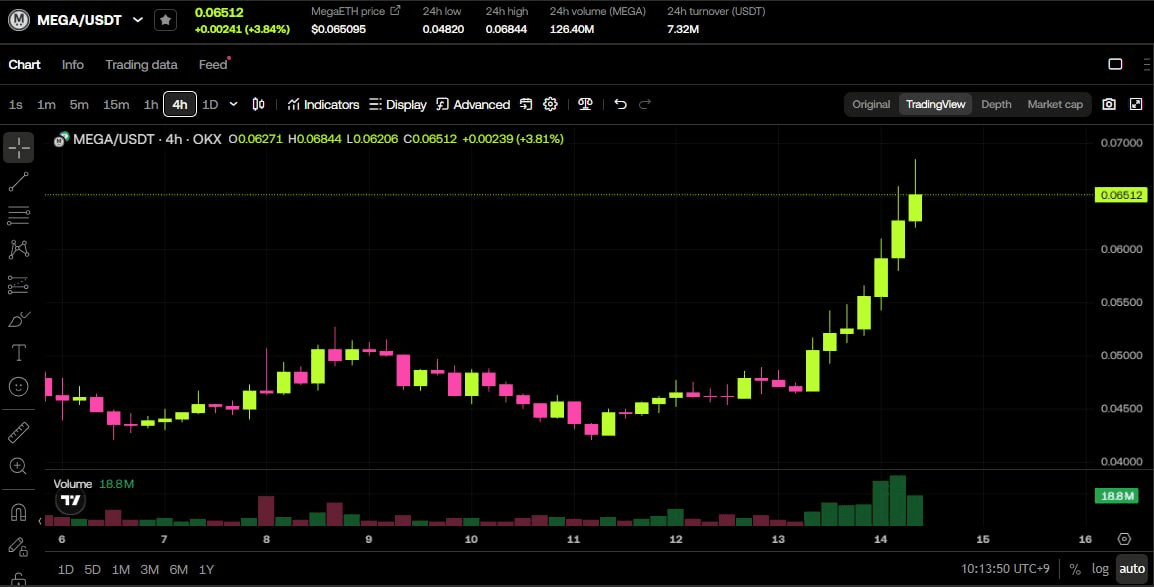Screen dimensions: 1154x587
Task: Open the MegaETH price external link
Action: pyautogui.click(x=395, y=10)
